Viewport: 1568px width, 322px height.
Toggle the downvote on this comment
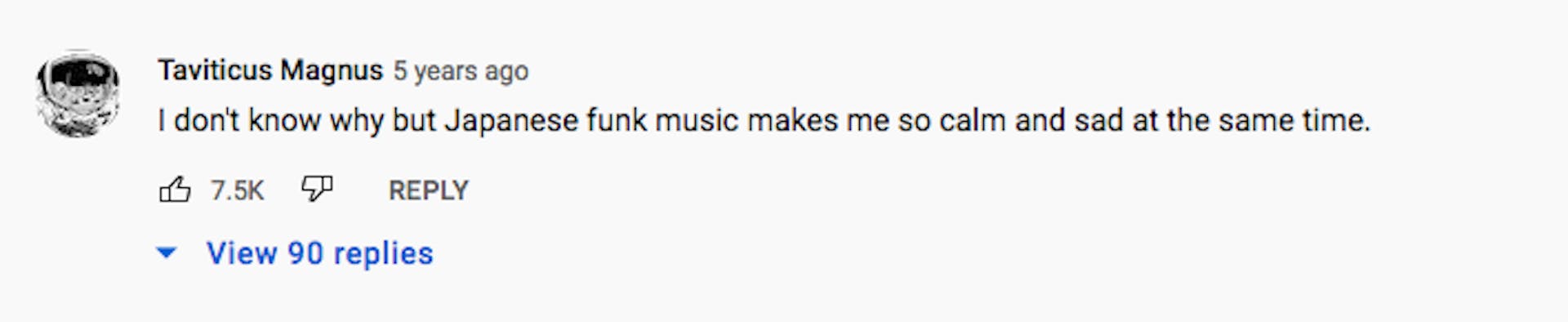click(x=317, y=189)
